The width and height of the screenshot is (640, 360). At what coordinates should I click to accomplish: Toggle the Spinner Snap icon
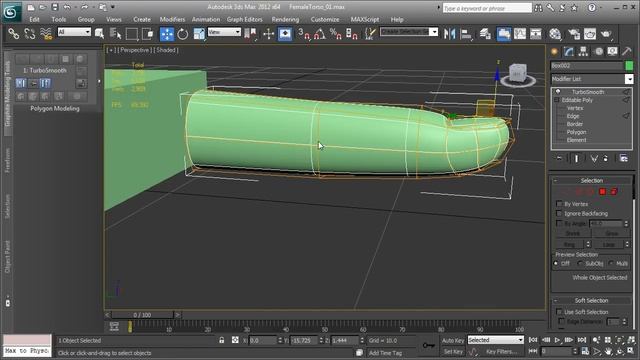click(x=351, y=33)
